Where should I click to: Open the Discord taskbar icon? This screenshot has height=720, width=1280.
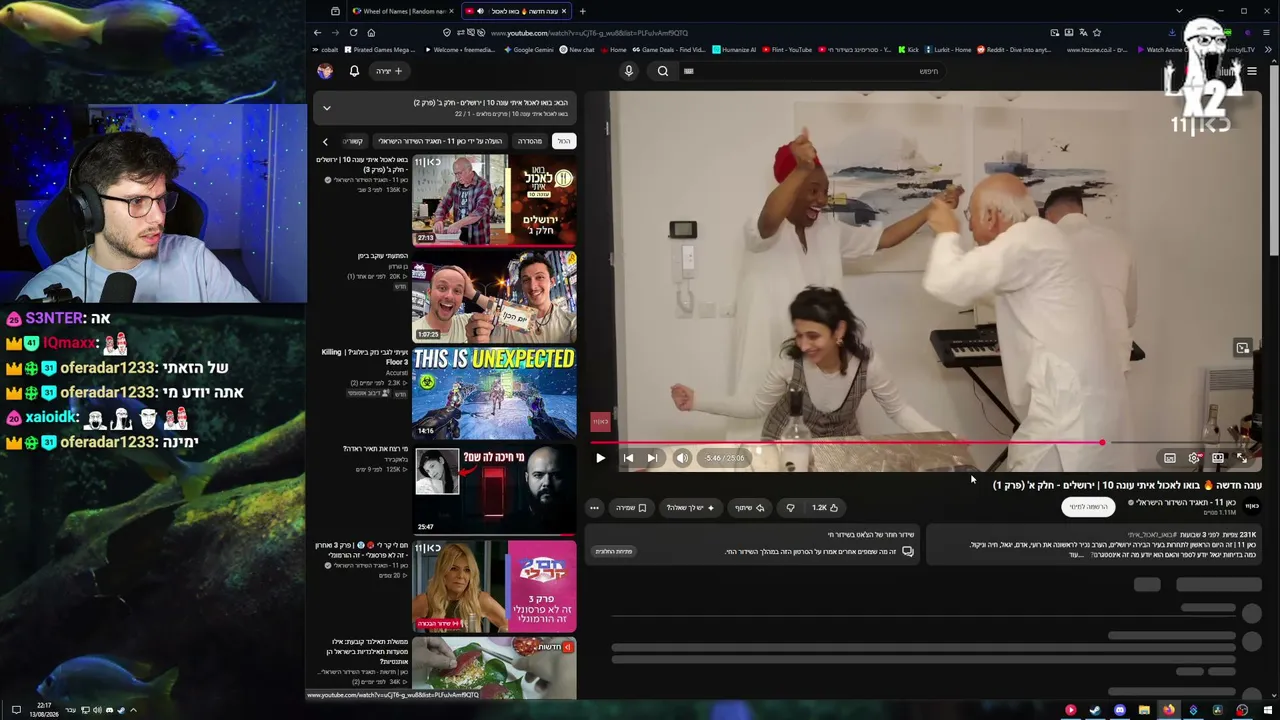pos(1119,710)
